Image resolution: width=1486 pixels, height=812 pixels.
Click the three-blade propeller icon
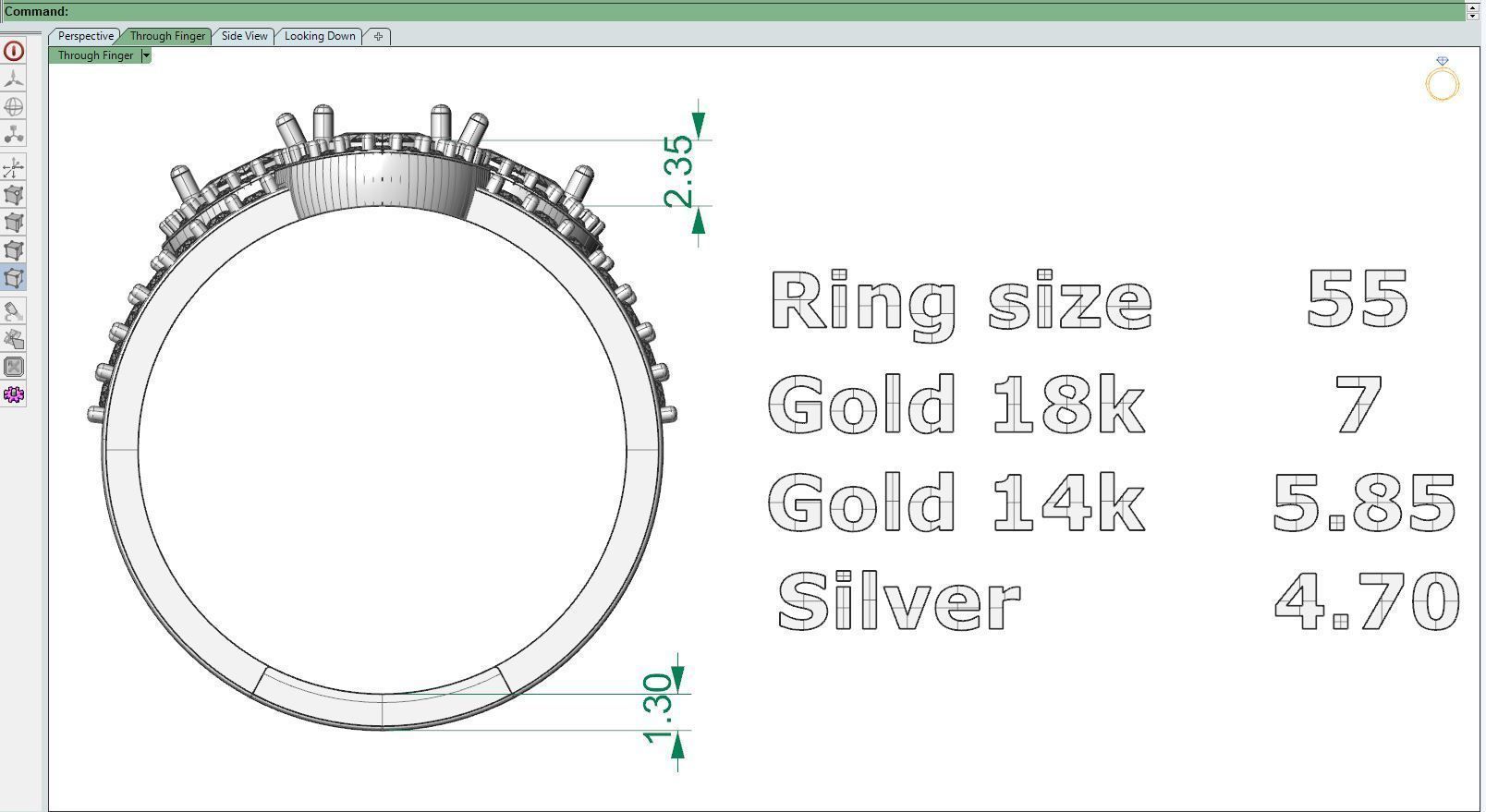click(14, 79)
